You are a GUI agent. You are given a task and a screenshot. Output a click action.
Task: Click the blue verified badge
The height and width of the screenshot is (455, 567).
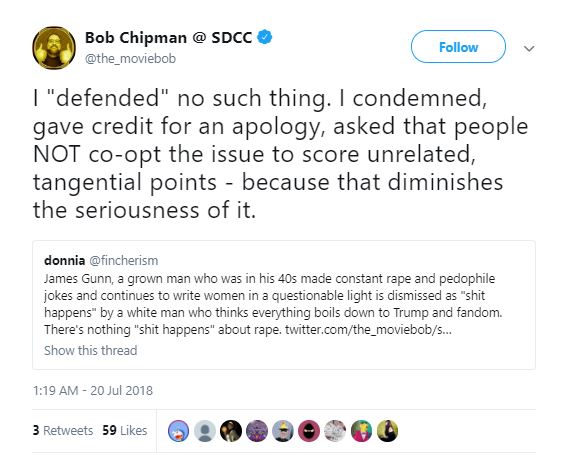[x=265, y=38]
